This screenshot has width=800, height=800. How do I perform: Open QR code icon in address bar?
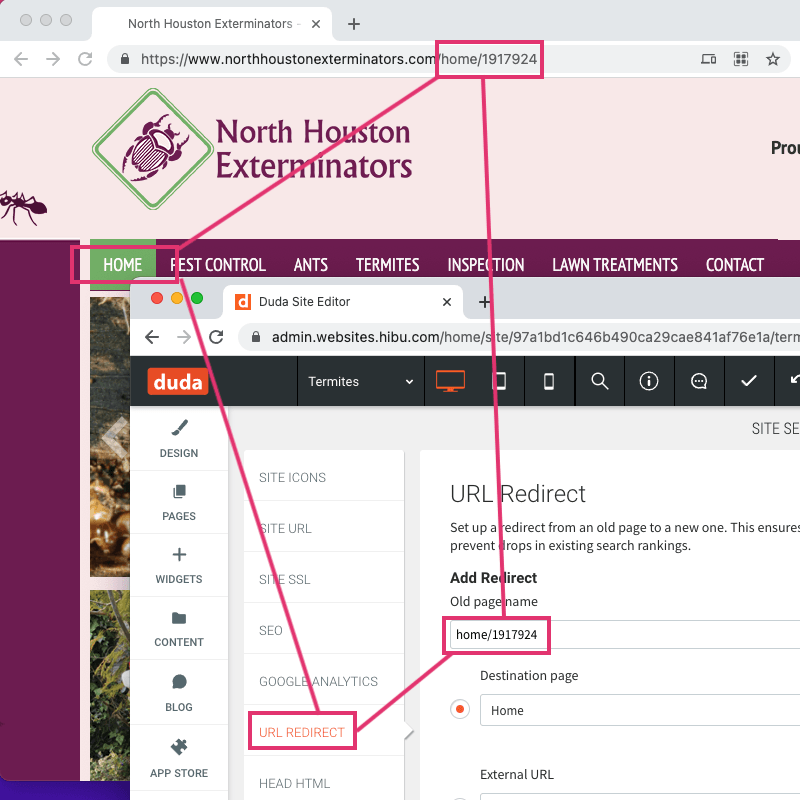pyautogui.click(x=740, y=59)
